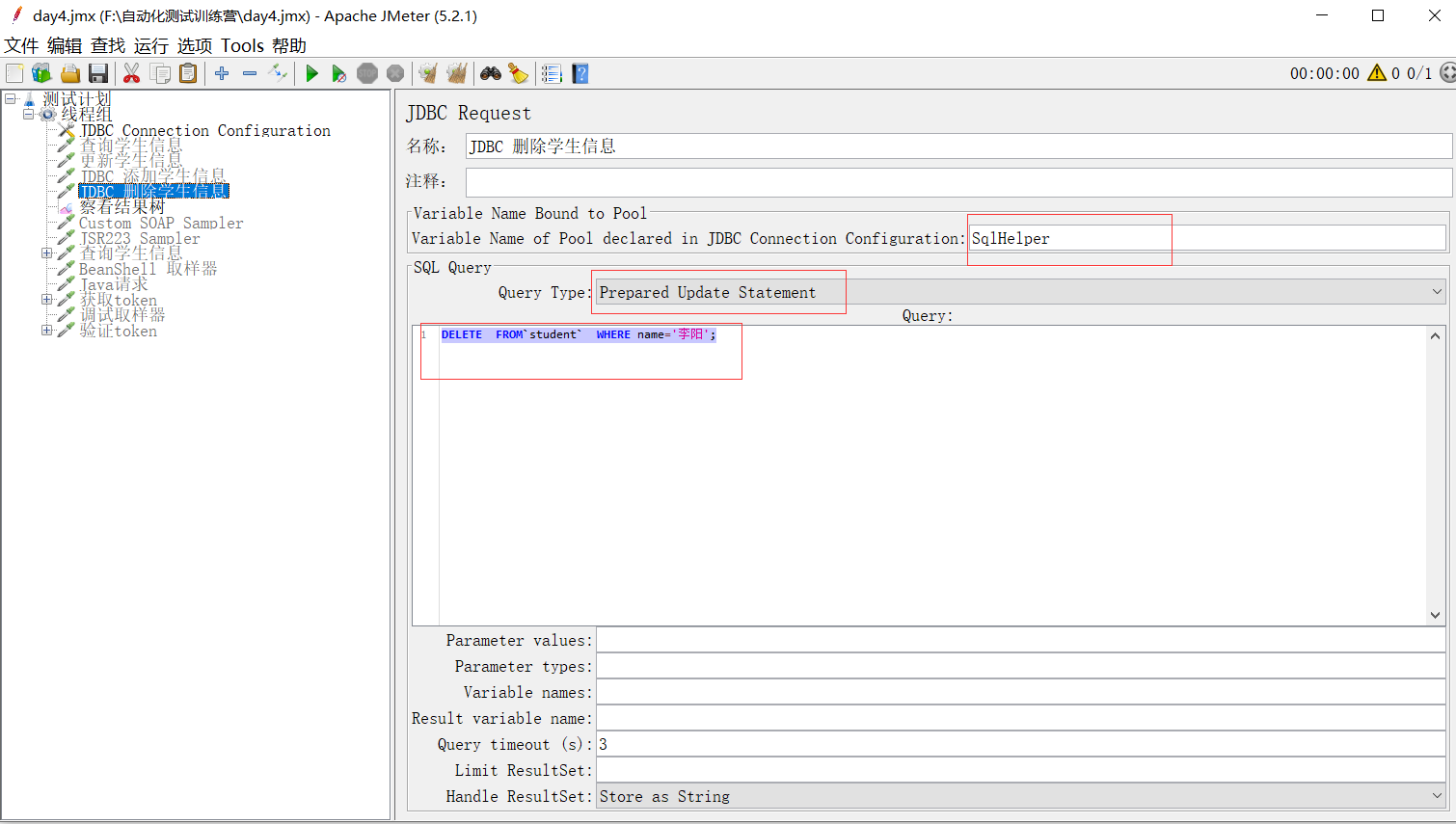
Task: Open Search with binoculars icon
Action: pyautogui.click(x=491, y=73)
